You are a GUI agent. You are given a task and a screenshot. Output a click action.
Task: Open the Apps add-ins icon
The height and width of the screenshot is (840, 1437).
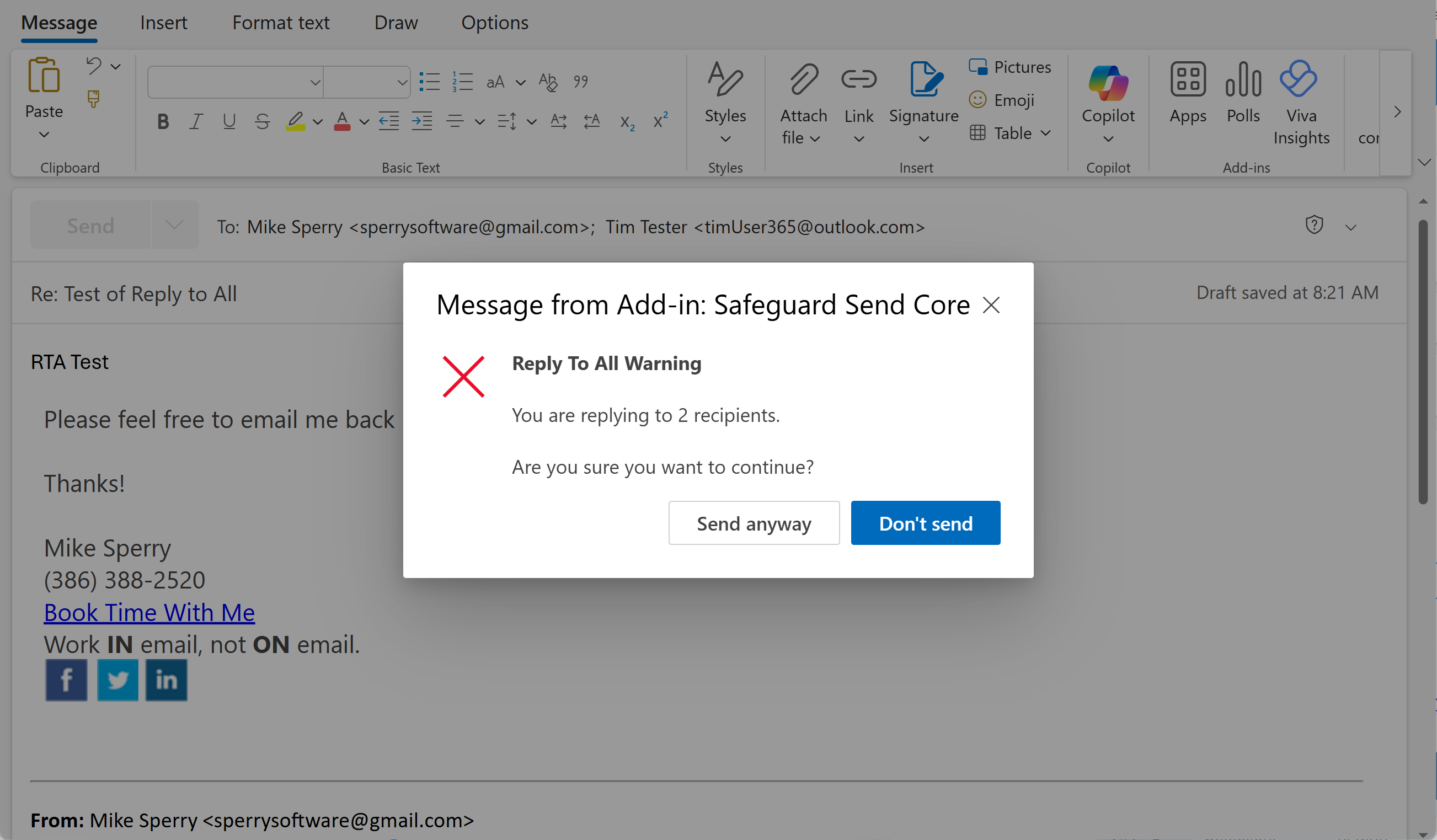click(x=1188, y=79)
